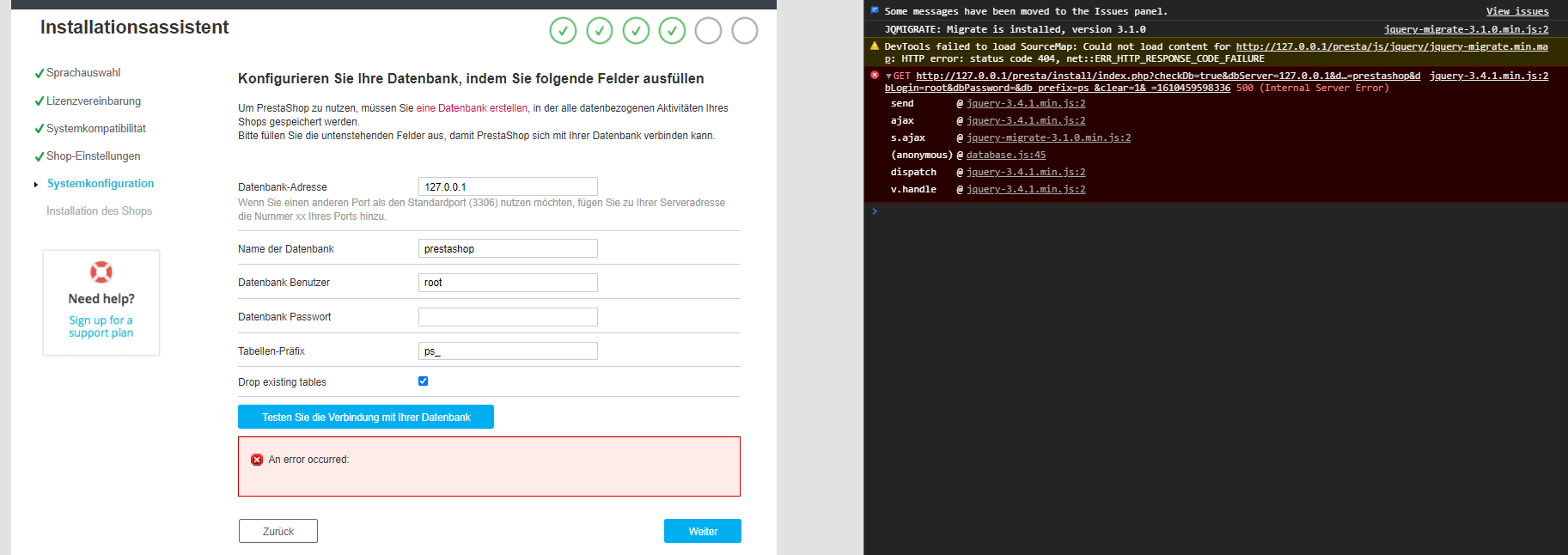The image size is (1568, 555).
Task: Follow the eine Datenbank erstellen link
Action: [472, 108]
